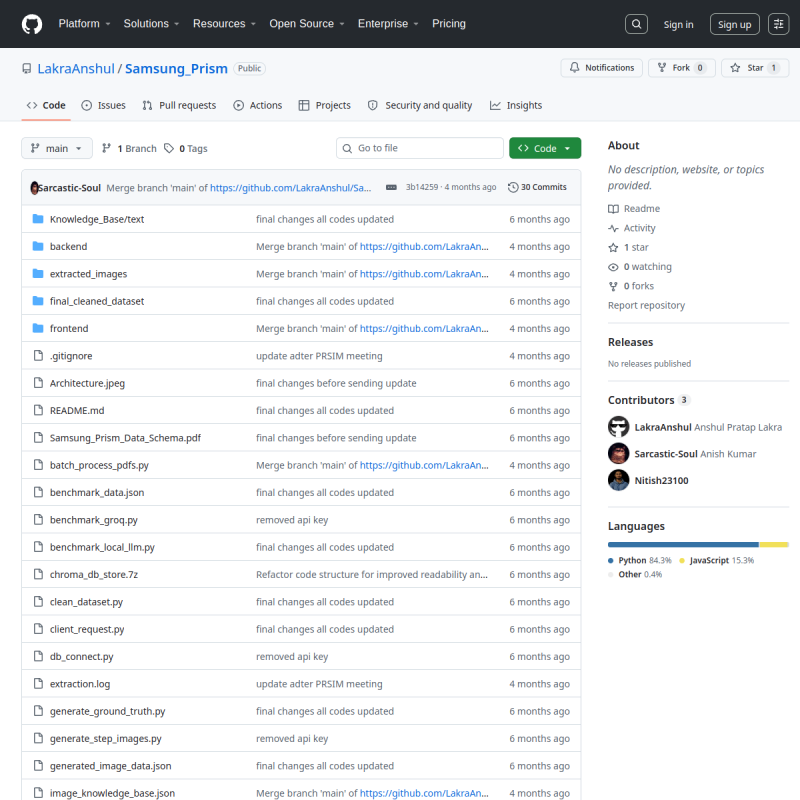Viewport: 800px width, 800px height.
Task: Open the extracted_images folder
Action: (x=88, y=274)
